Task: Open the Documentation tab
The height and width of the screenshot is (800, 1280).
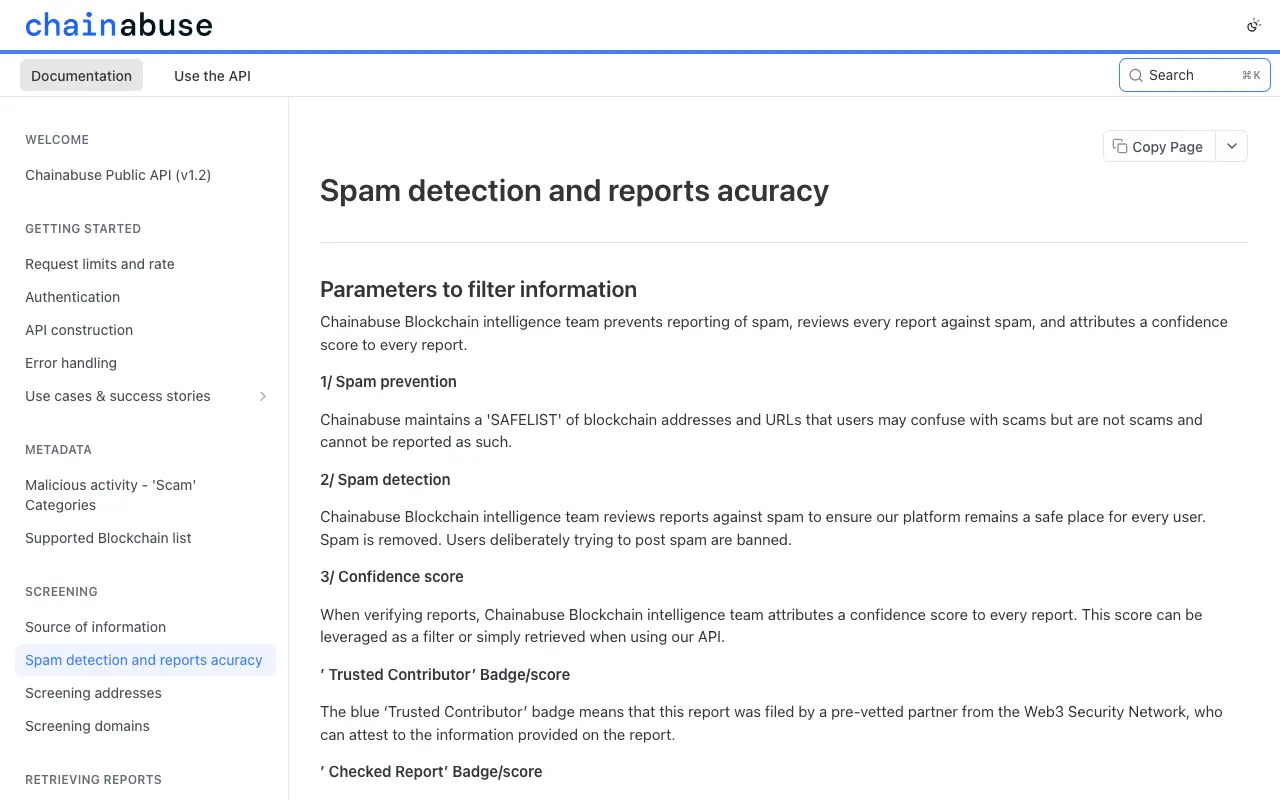Action: [x=81, y=75]
